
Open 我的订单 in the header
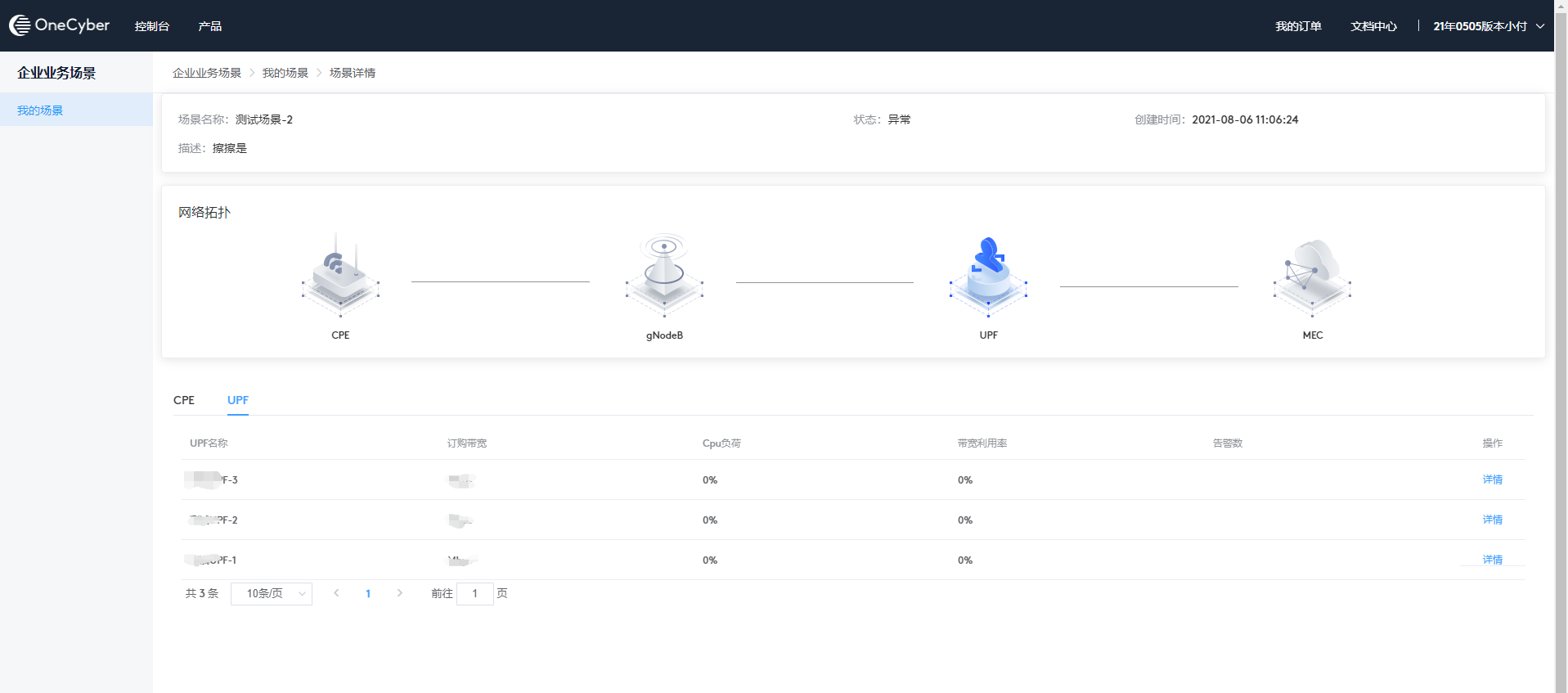[x=1298, y=26]
